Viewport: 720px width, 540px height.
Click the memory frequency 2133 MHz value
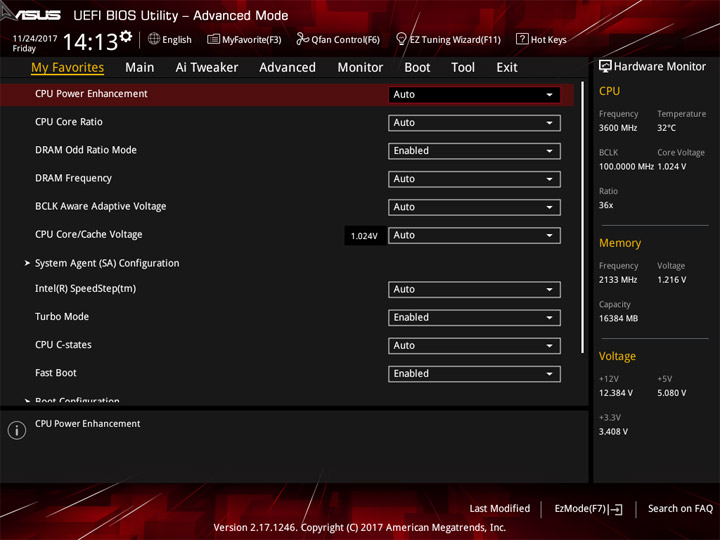pos(618,280)
